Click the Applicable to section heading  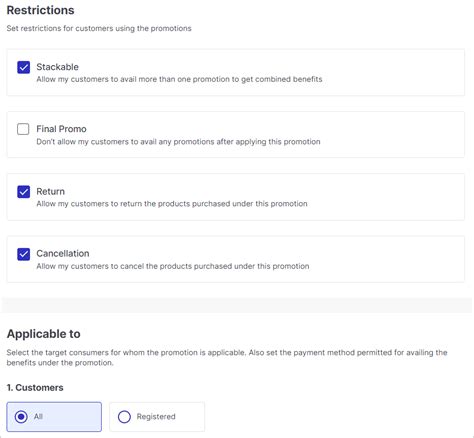[x=44, y=334]
